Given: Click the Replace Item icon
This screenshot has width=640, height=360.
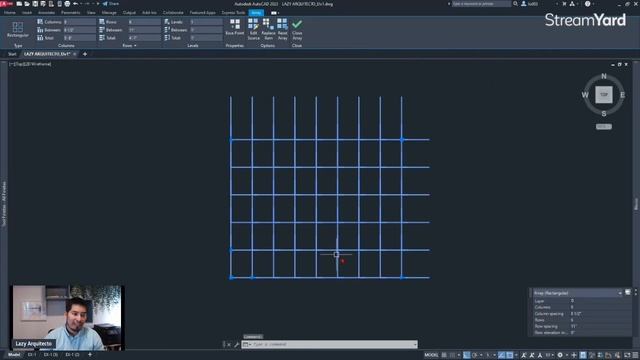Looking at the screenshot, I should (268, 24).
